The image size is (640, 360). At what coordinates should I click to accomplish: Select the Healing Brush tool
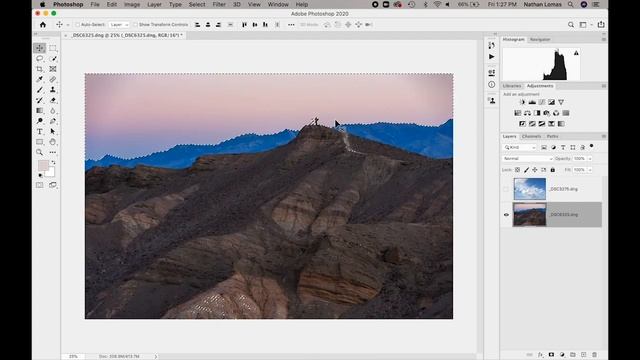click(x=53, y=79)
